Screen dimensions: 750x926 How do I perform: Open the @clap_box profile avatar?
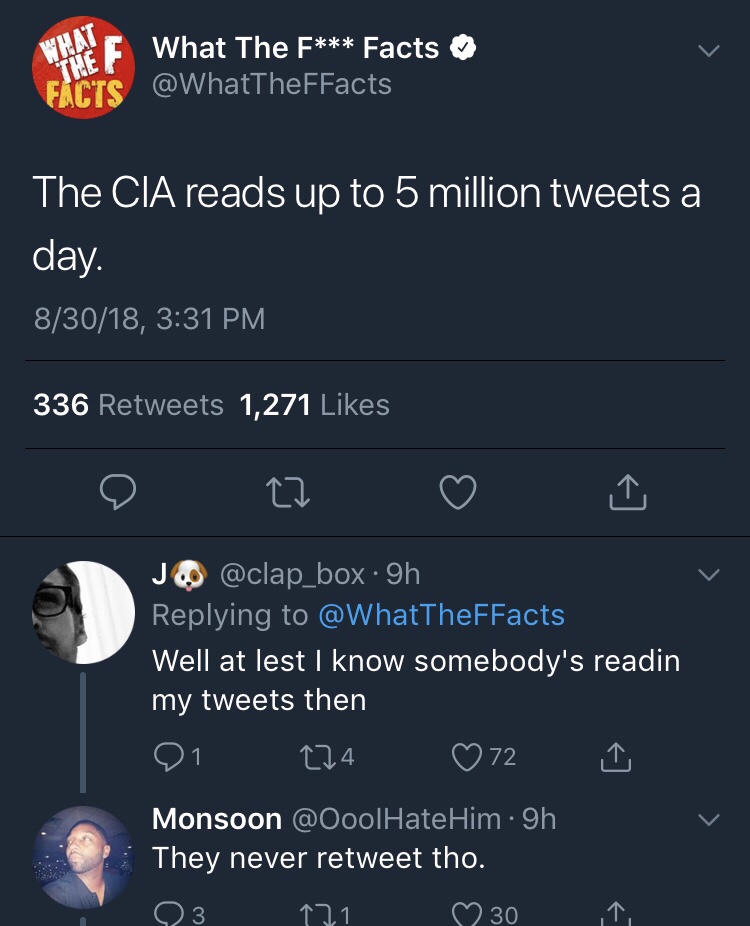(x=84, y=612)
